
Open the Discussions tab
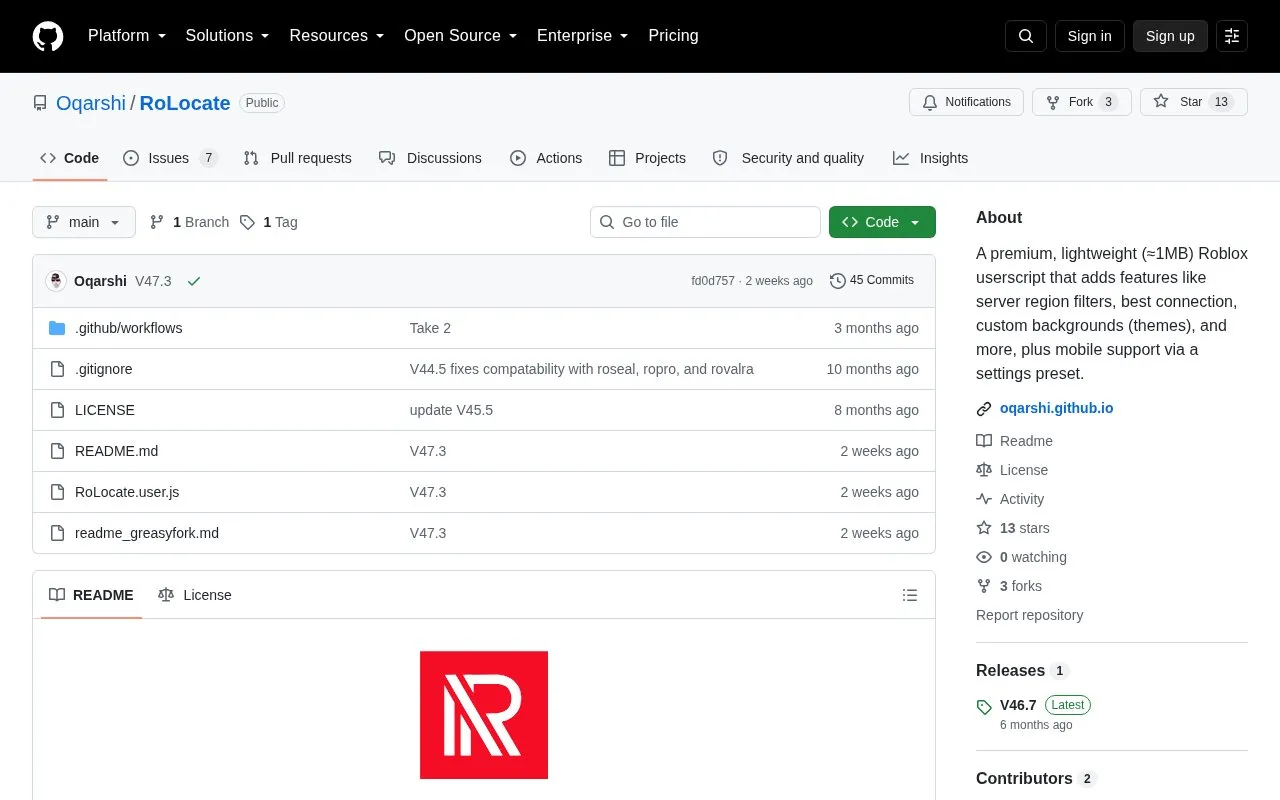[430, 158]
